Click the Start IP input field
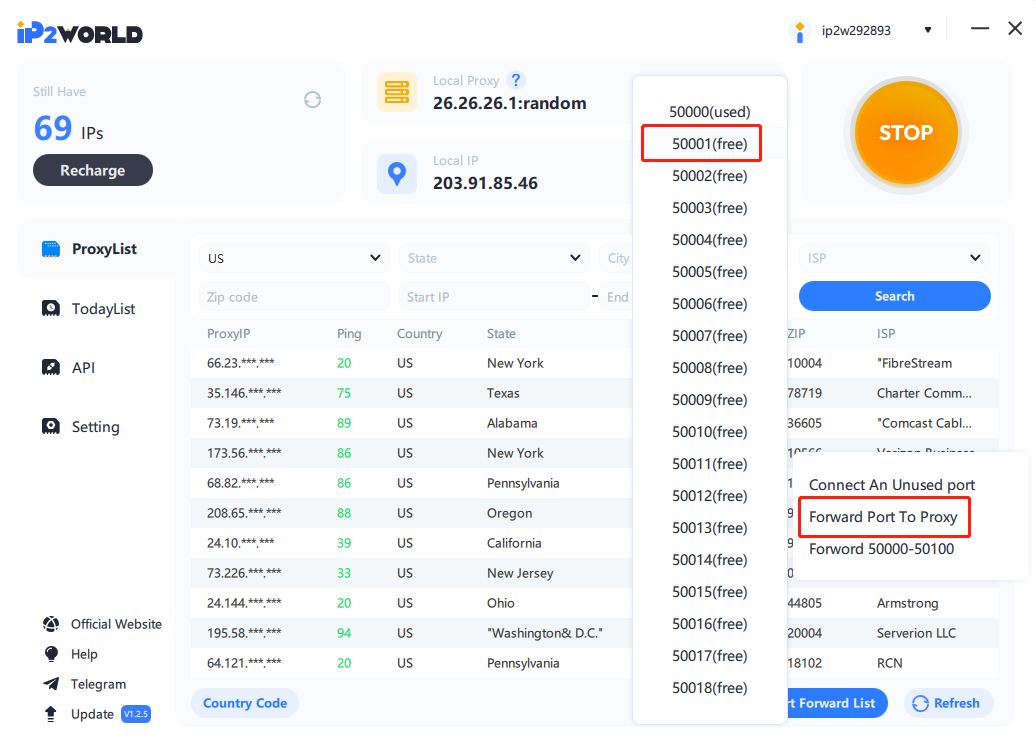Image resolution: width=1036 pixels, height=750 pixels. click(x=494, y=297)
